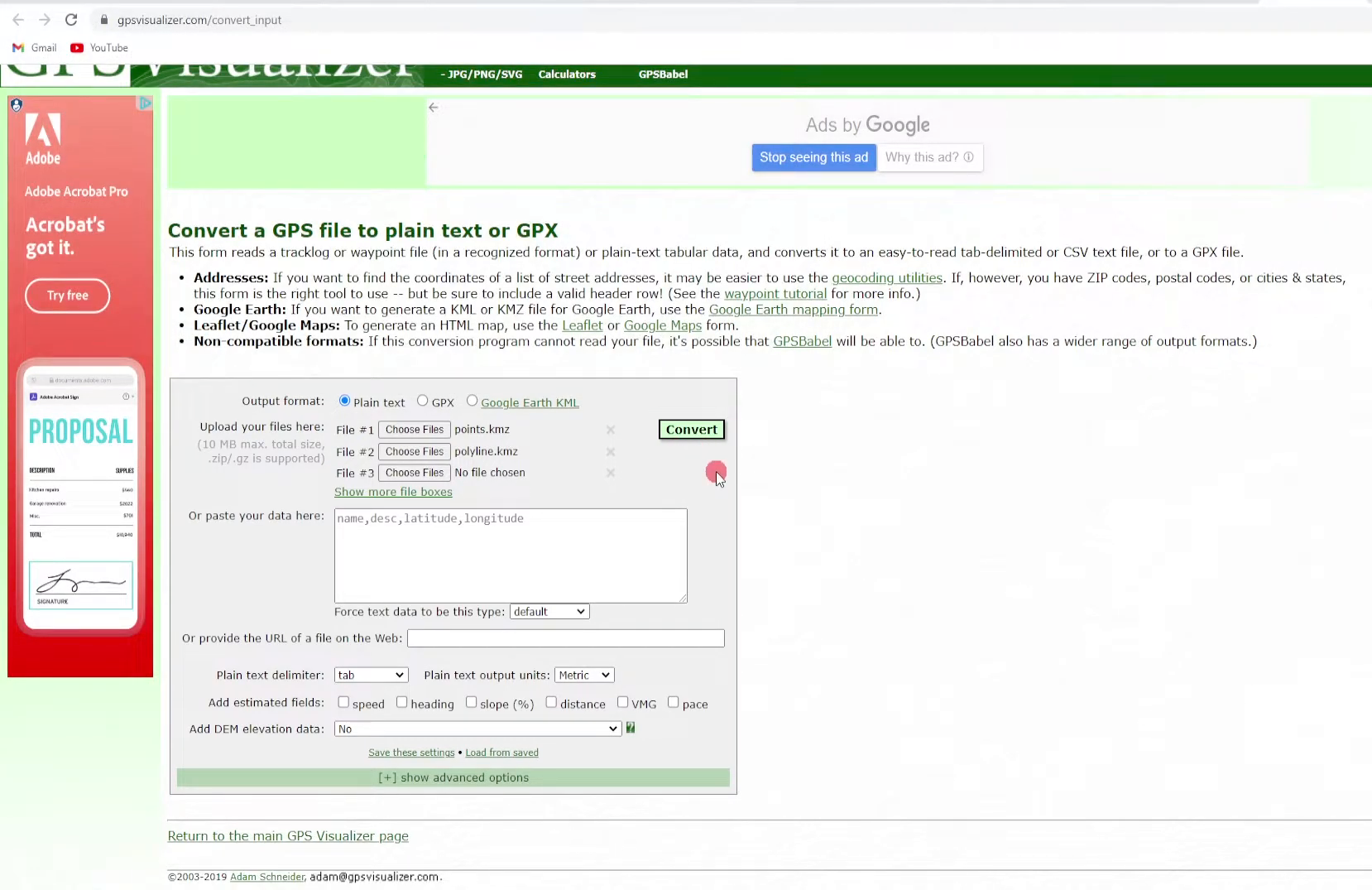Click Save these settings link
The image size is (1372, 890).
pos(411,753)
